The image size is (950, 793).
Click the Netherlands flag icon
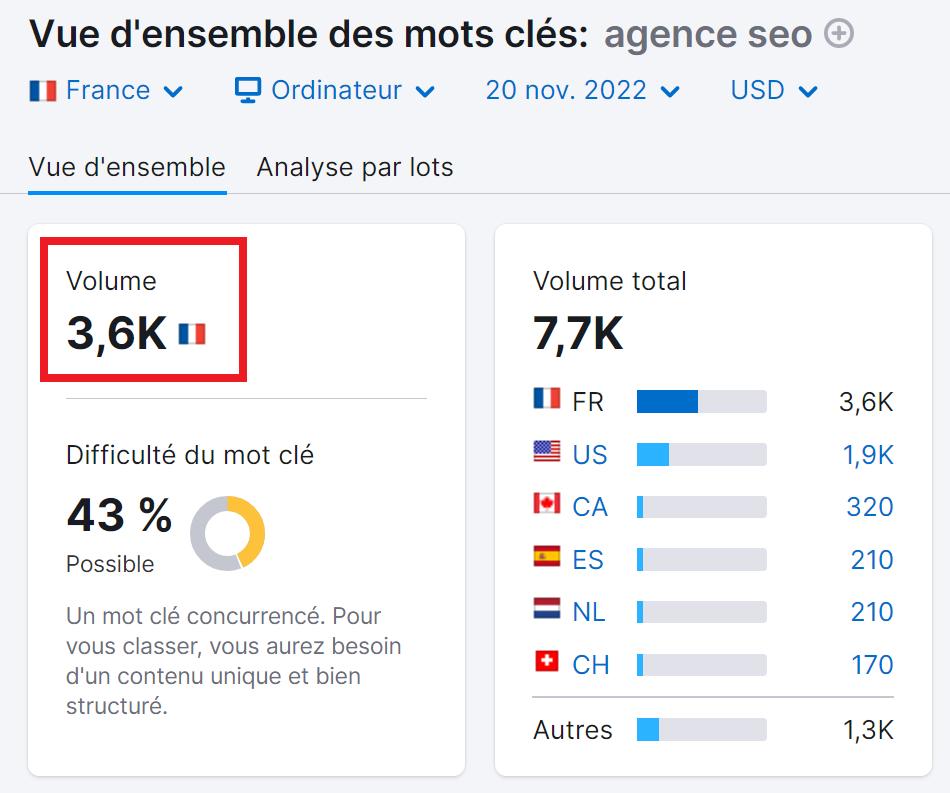click(545, 611)
